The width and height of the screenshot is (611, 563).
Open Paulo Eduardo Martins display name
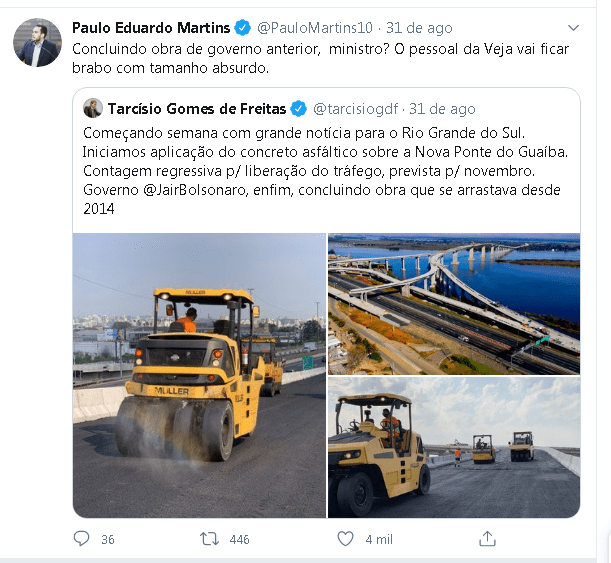(151, 28)
